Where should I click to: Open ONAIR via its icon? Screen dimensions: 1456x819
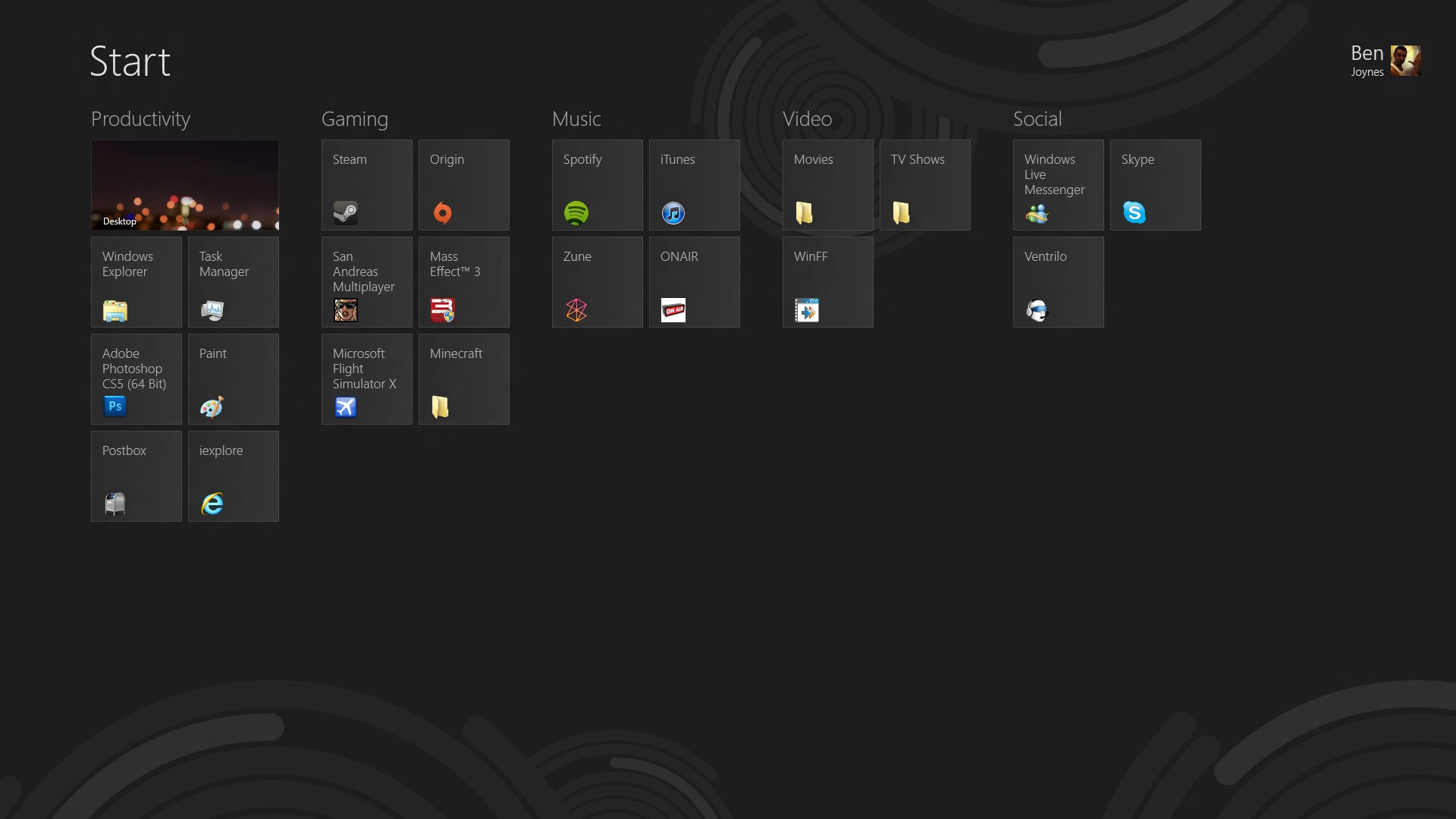(673, 310)
